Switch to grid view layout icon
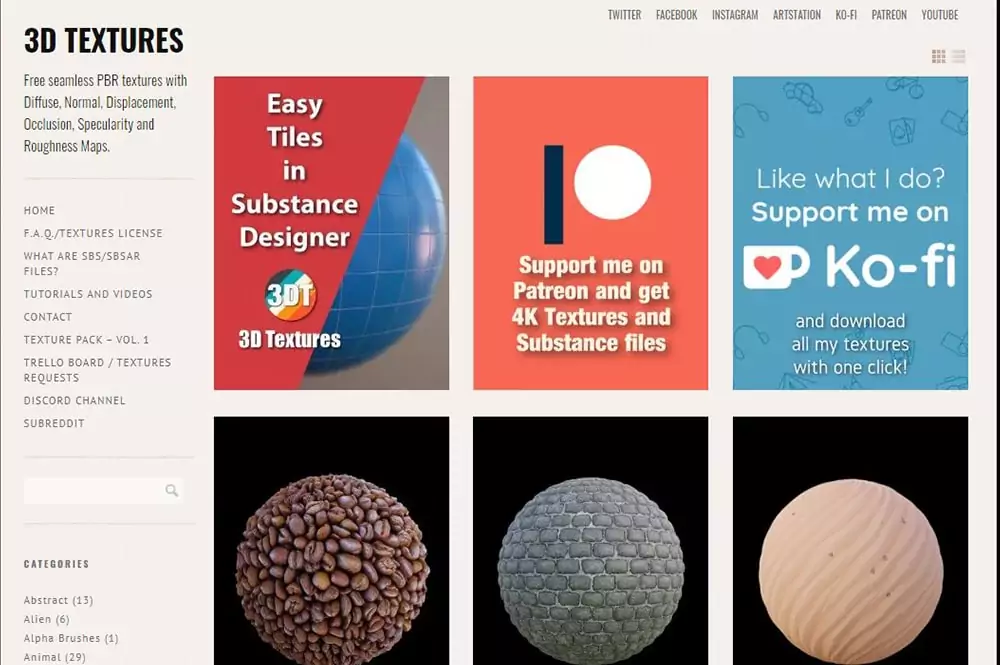Screen dimensions: 1000x665 tap(938, 57)
